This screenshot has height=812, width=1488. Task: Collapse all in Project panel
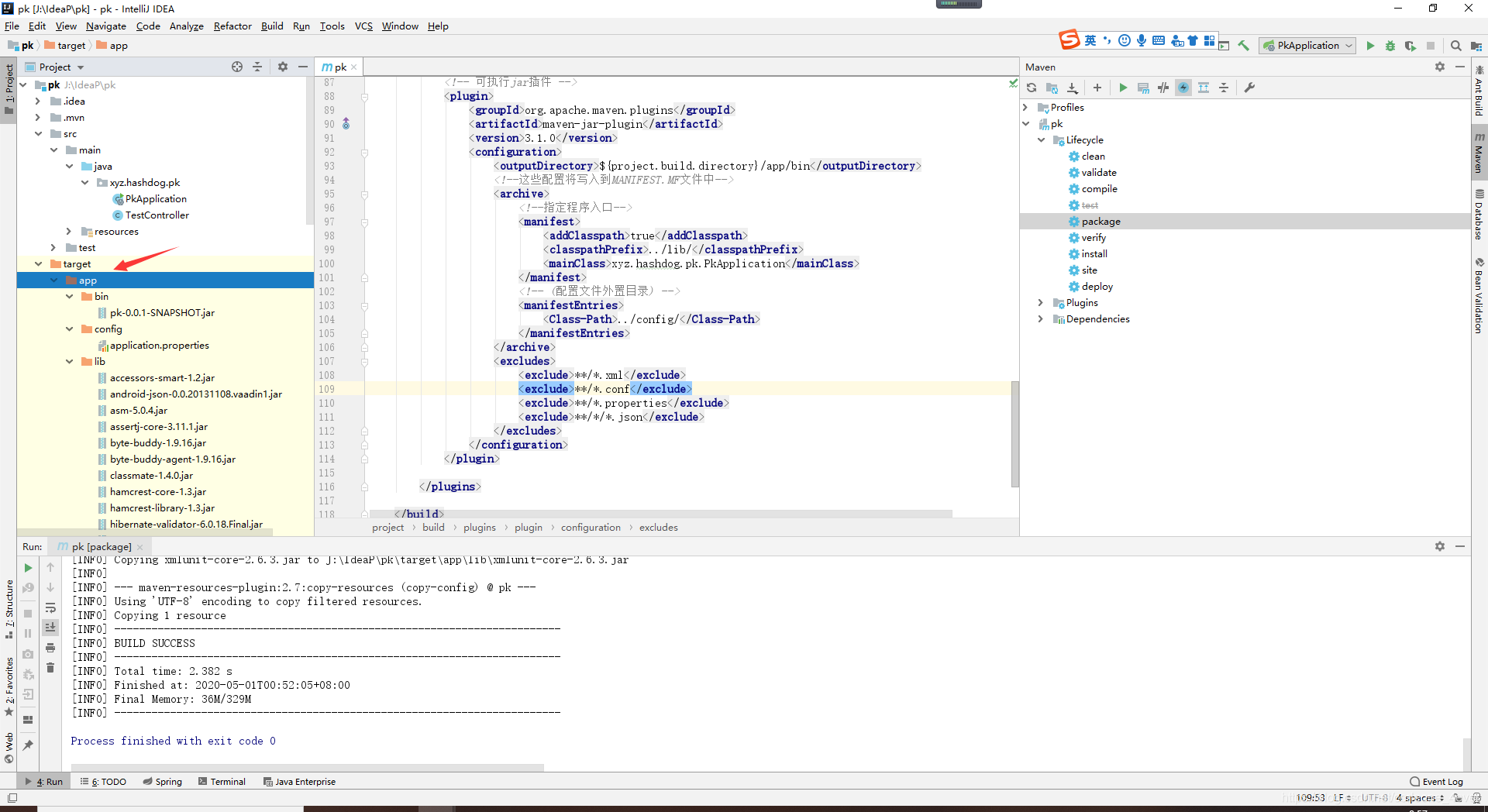257,67
